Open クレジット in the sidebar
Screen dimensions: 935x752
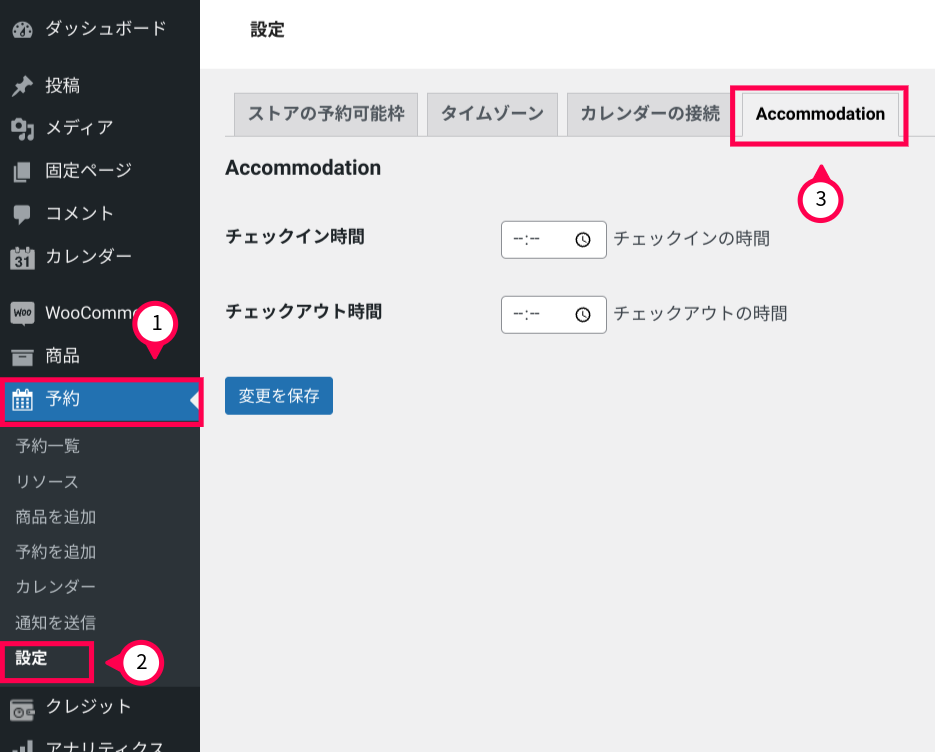click(100, 707)
